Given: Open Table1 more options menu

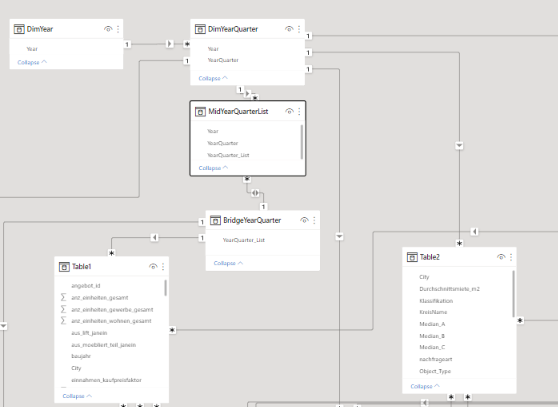Looking at the screenshot, I should pos(163,267).
